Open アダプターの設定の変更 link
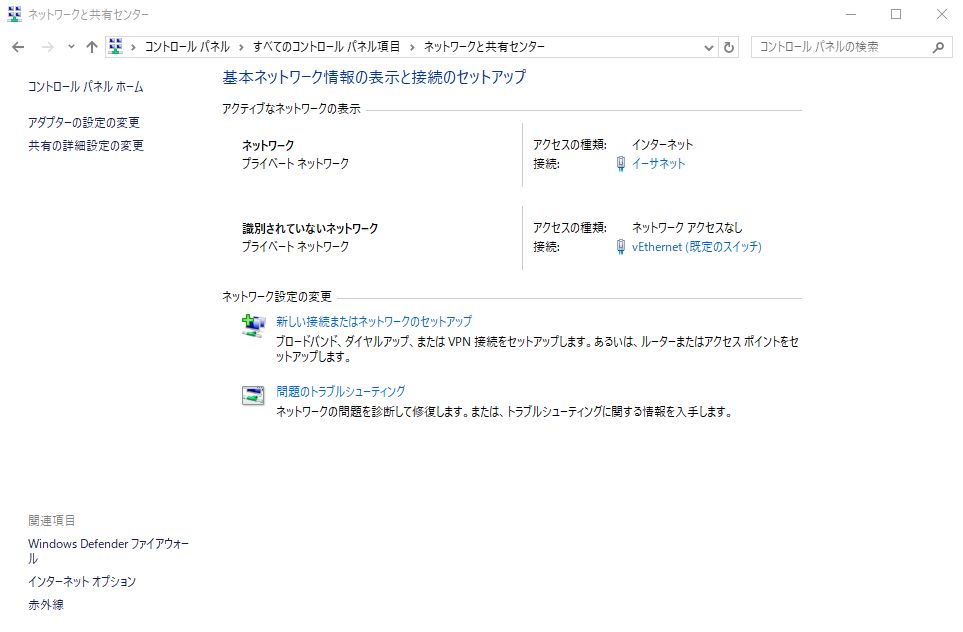The image size is (963, 632). point(84,123)
